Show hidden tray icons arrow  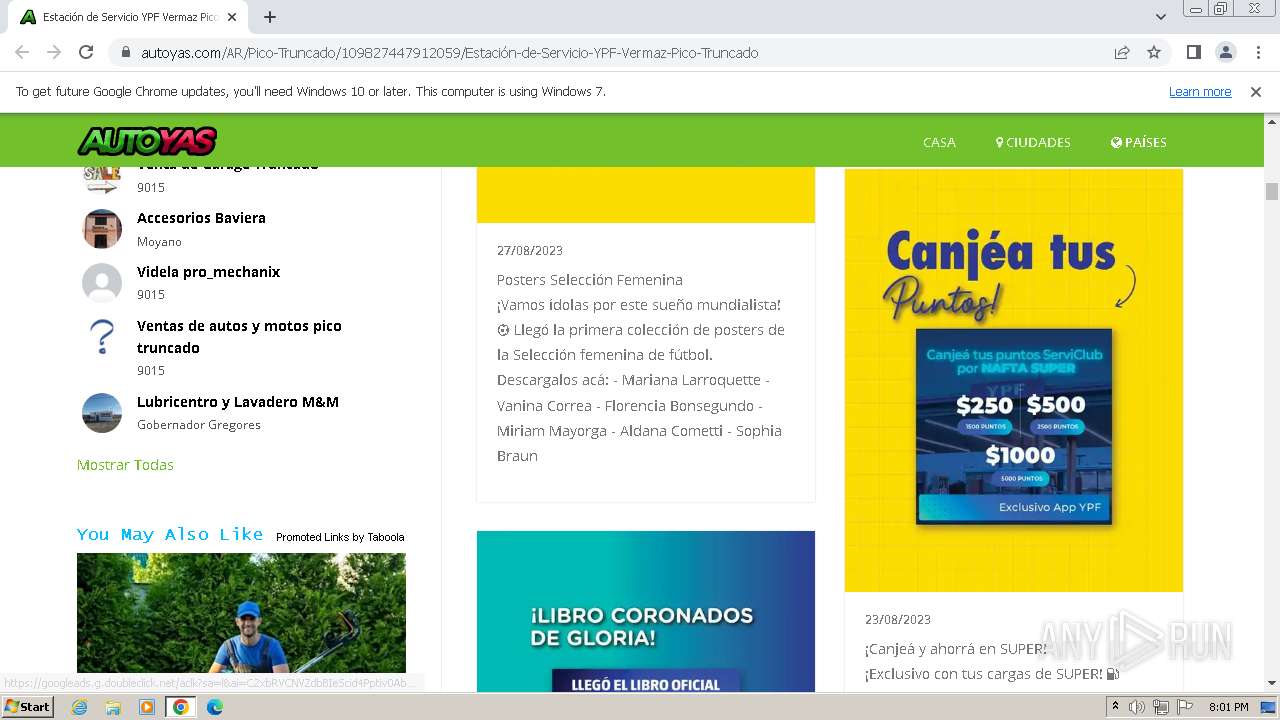pos(1115,707)
